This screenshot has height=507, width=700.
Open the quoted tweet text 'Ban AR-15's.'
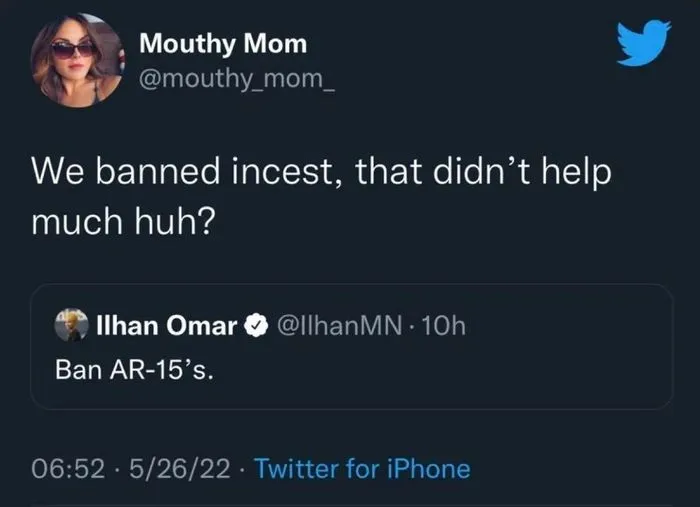tap(134, 369)
